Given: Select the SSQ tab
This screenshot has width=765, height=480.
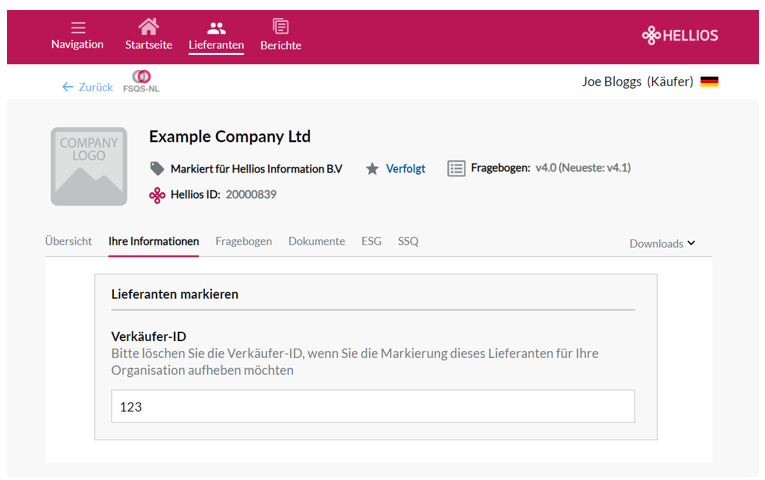Looking at the screenshot, I should click(408, 241).
